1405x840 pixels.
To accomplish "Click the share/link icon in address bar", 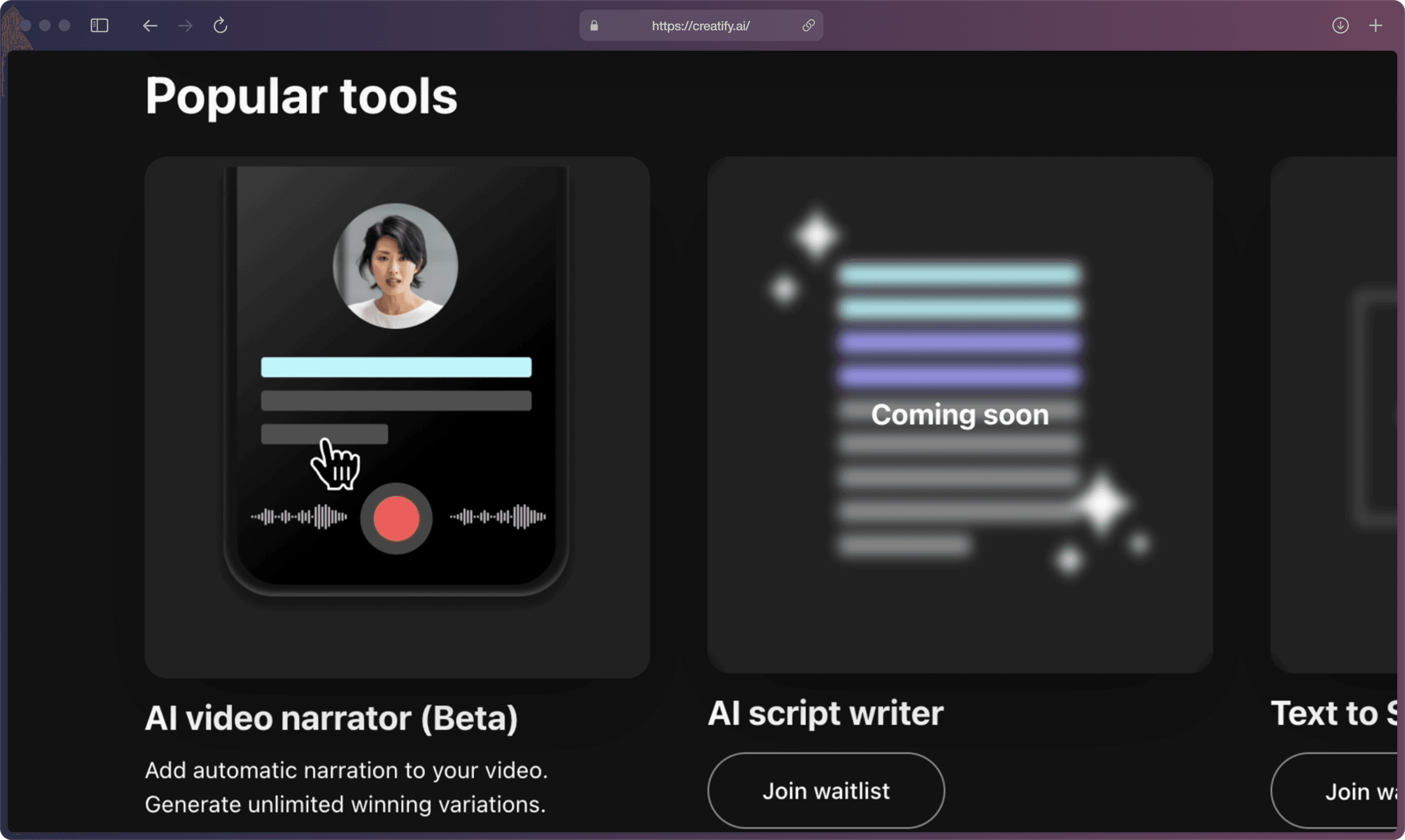I will [x=809, y=25].
